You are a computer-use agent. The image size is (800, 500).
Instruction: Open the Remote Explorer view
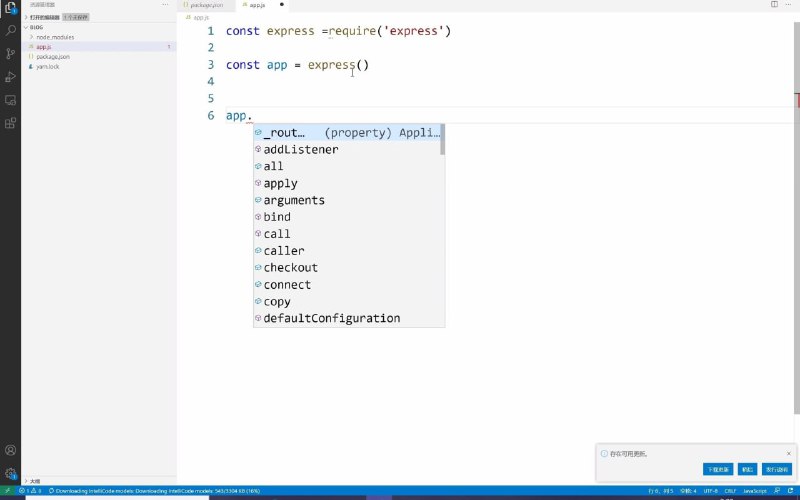point(10,100)
